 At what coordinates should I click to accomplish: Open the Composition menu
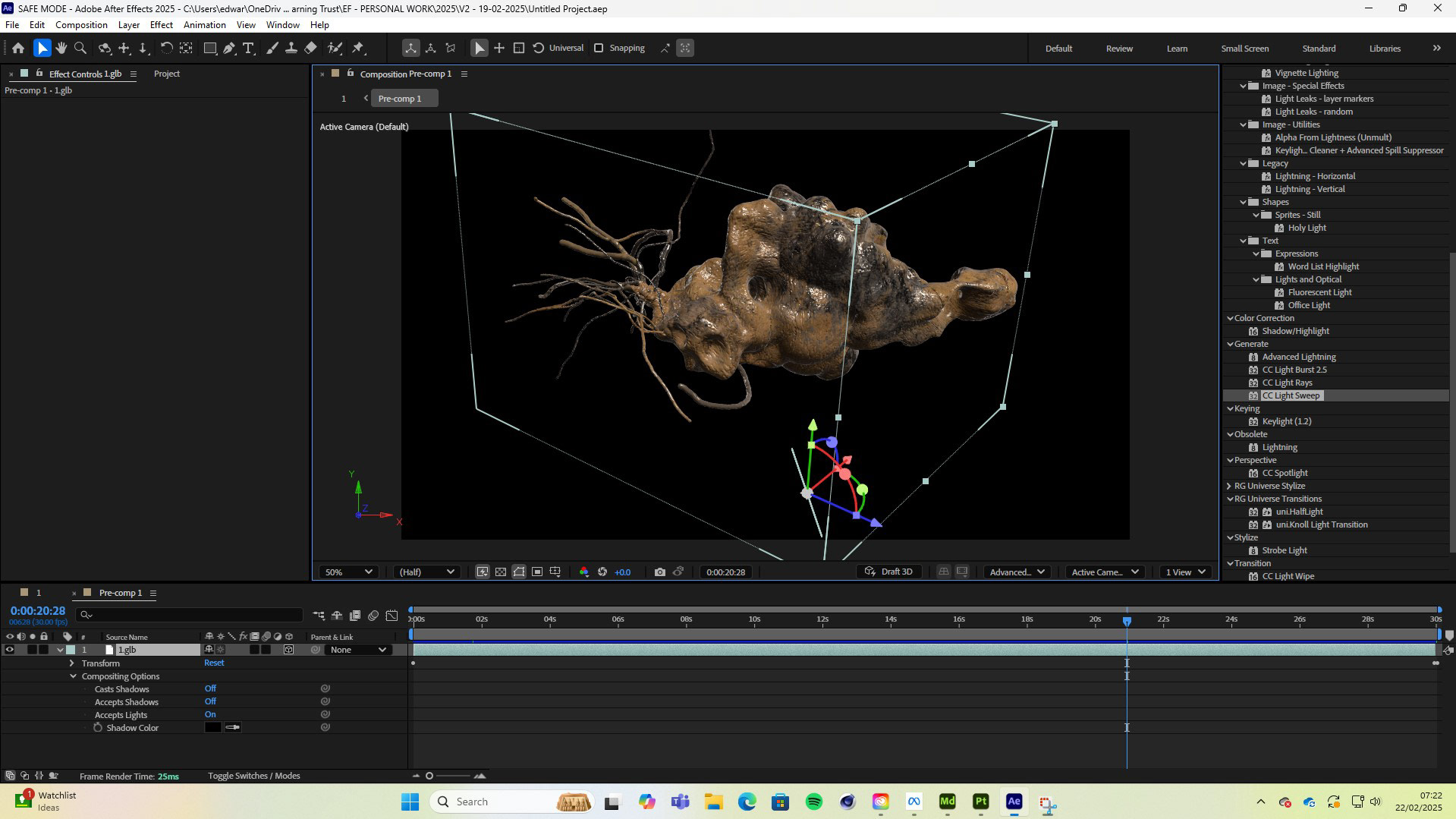[x=81, y=25]
